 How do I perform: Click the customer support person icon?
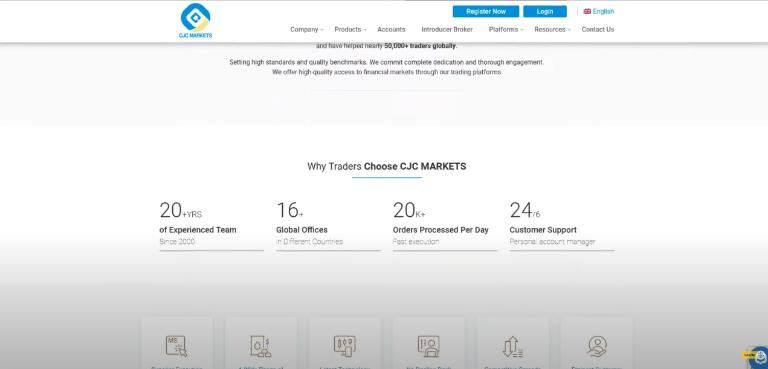tap(597, 346)
